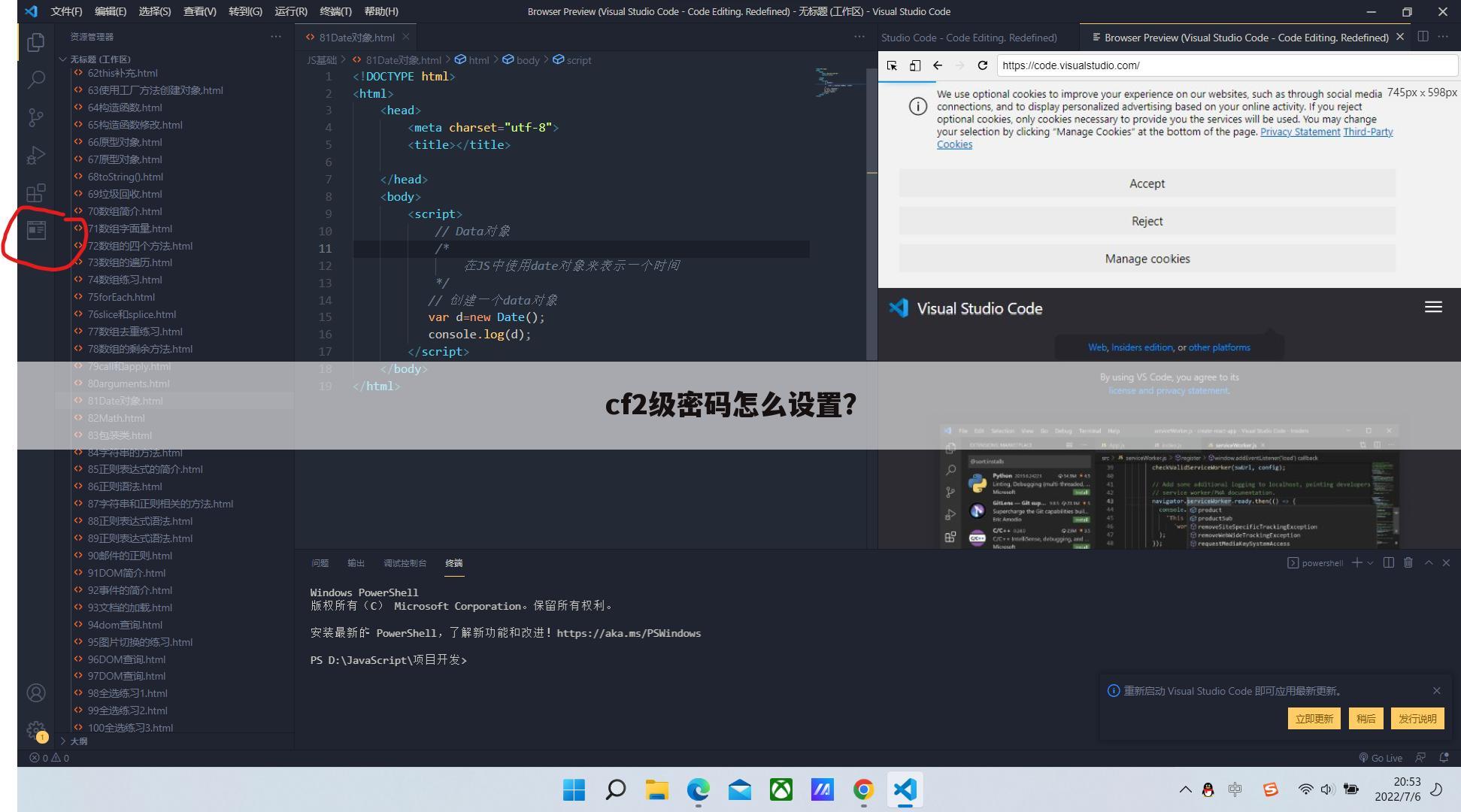Click the feedback icon in status bar
Viewport: 1461px width, 812px height.
point(1420,758)
